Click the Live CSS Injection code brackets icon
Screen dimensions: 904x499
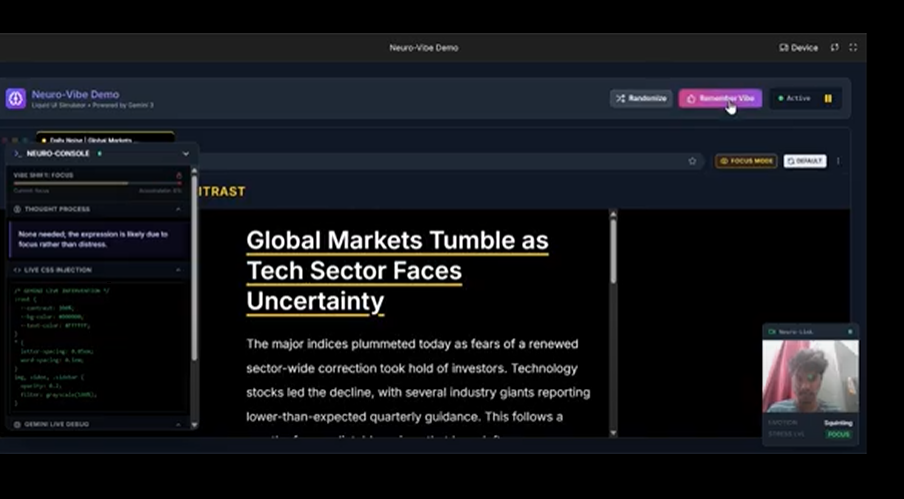pos(17,270)
